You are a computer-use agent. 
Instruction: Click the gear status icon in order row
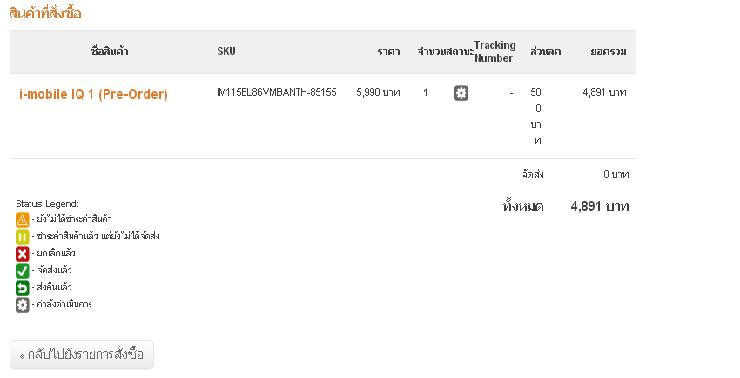click(x=461, y=93)
